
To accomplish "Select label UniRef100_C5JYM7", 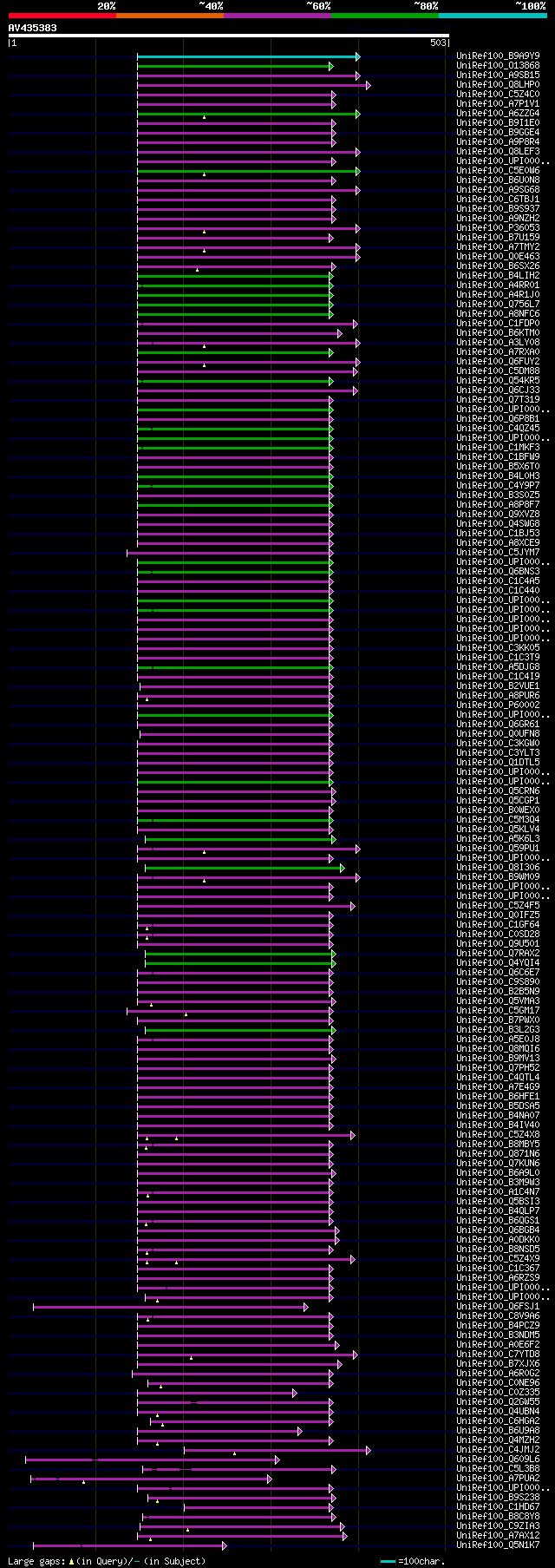I will coord(498,553).
